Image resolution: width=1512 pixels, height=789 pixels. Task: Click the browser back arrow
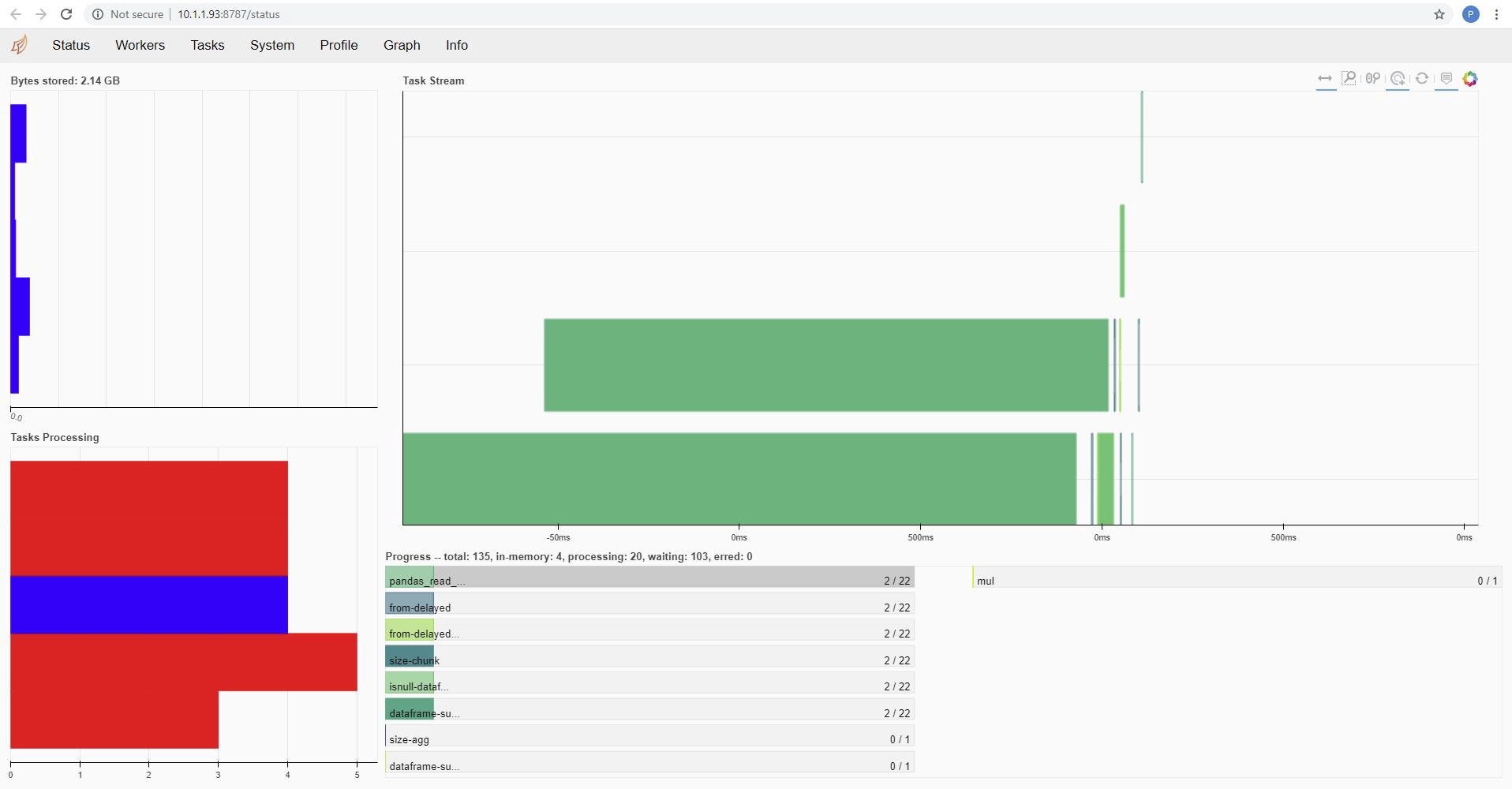16,14
